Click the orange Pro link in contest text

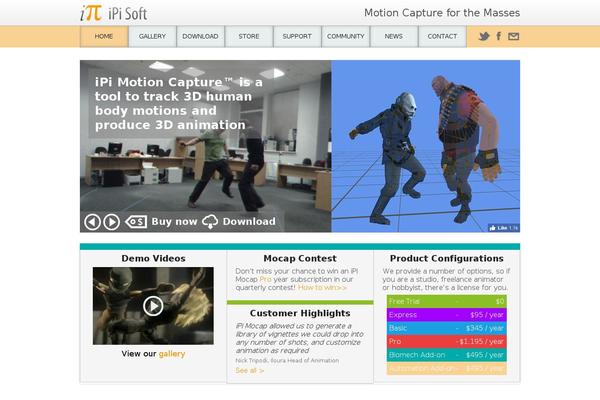click(x=265, y=279)
